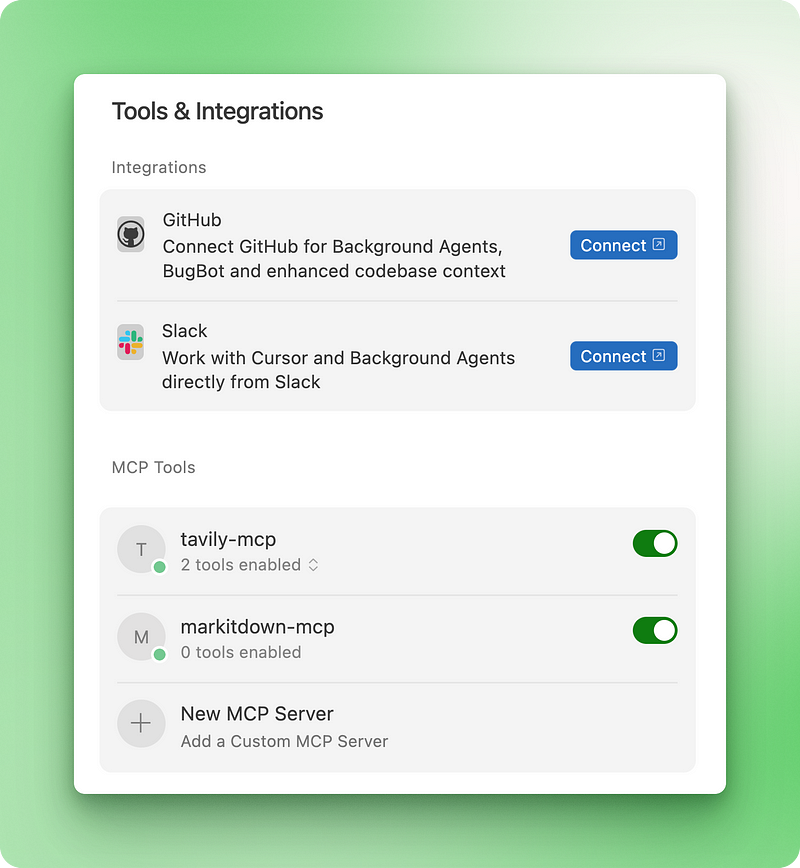Connect the GitHub integration
Viewport: 800px width, 868px height.
click(x=623, y=245)
